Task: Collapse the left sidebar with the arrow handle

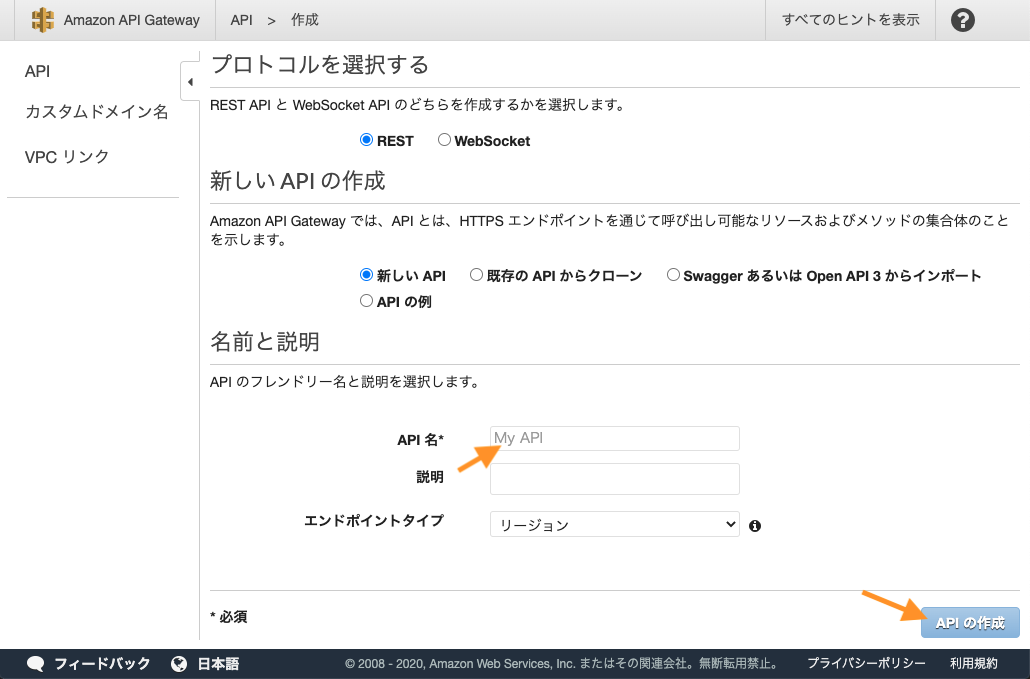Action: pos(190,82)
